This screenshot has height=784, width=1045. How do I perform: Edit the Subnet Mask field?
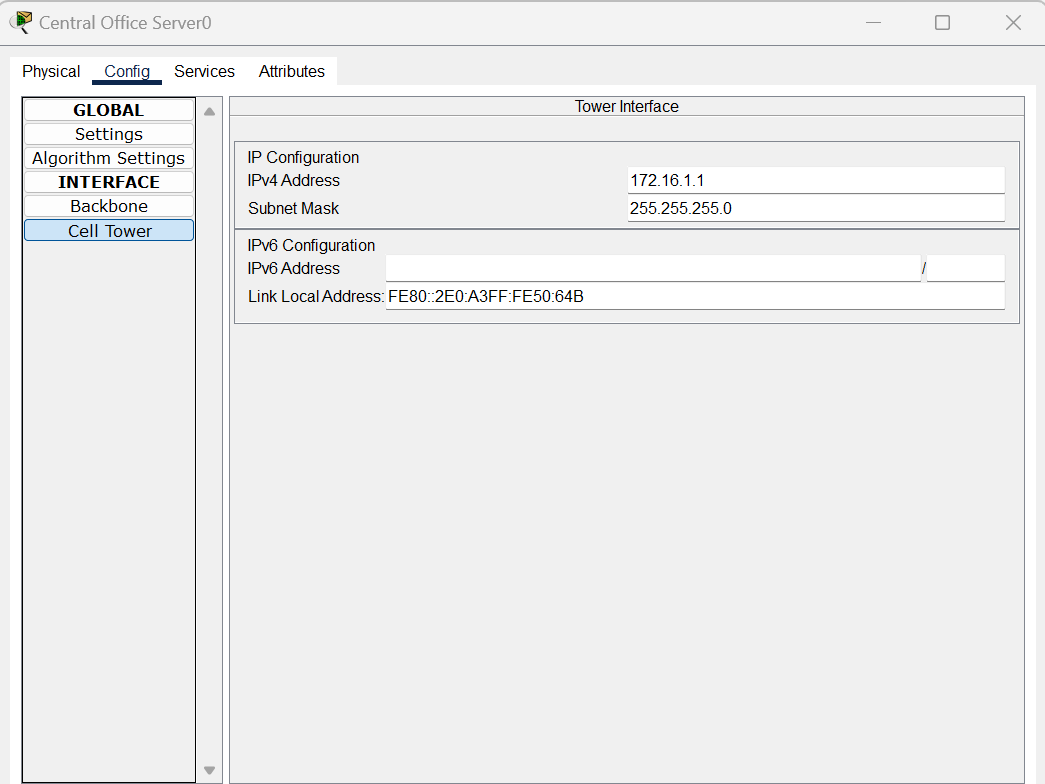click(x=816, y=209)
